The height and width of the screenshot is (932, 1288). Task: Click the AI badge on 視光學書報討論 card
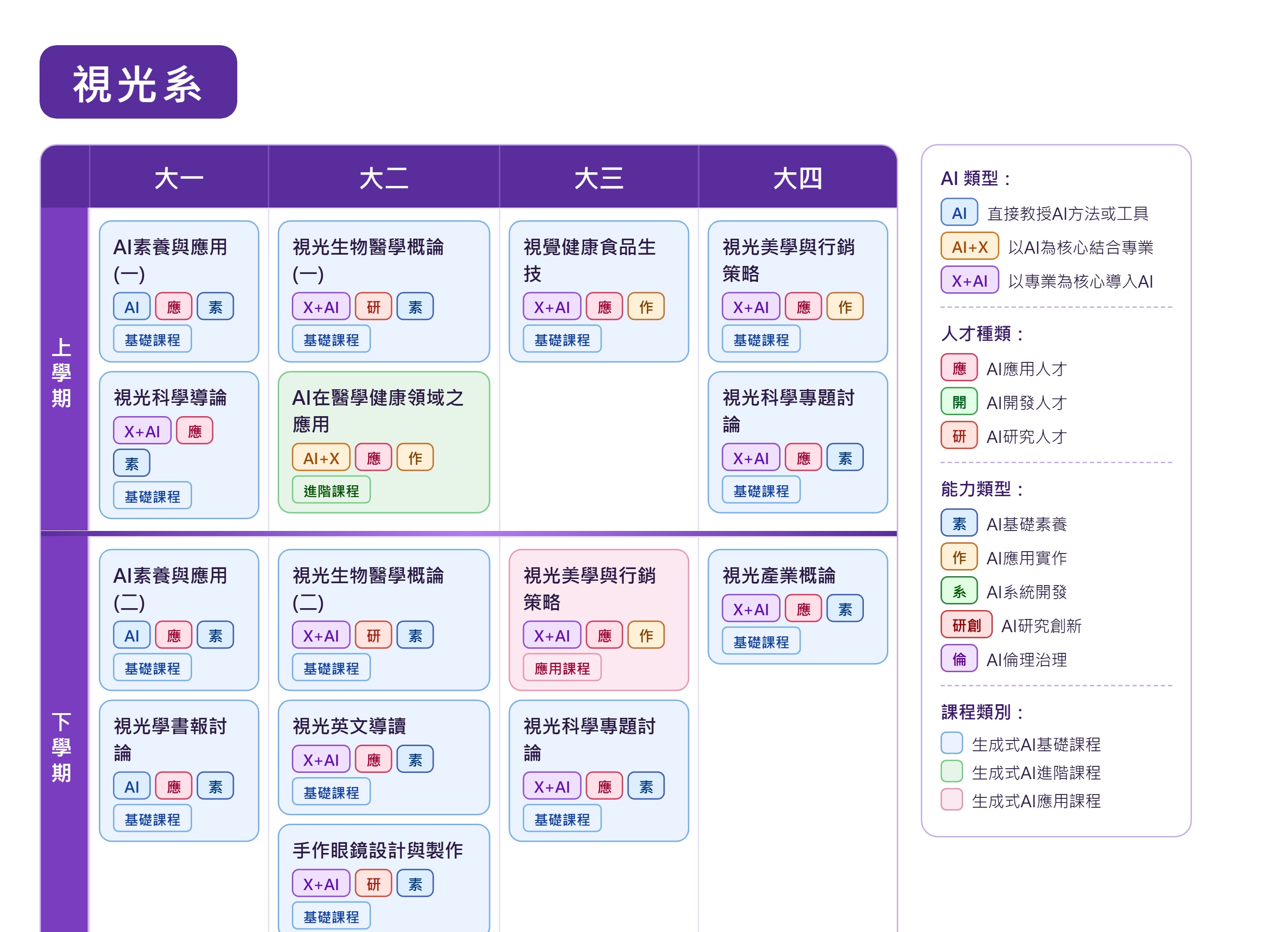tap(132, 786)
